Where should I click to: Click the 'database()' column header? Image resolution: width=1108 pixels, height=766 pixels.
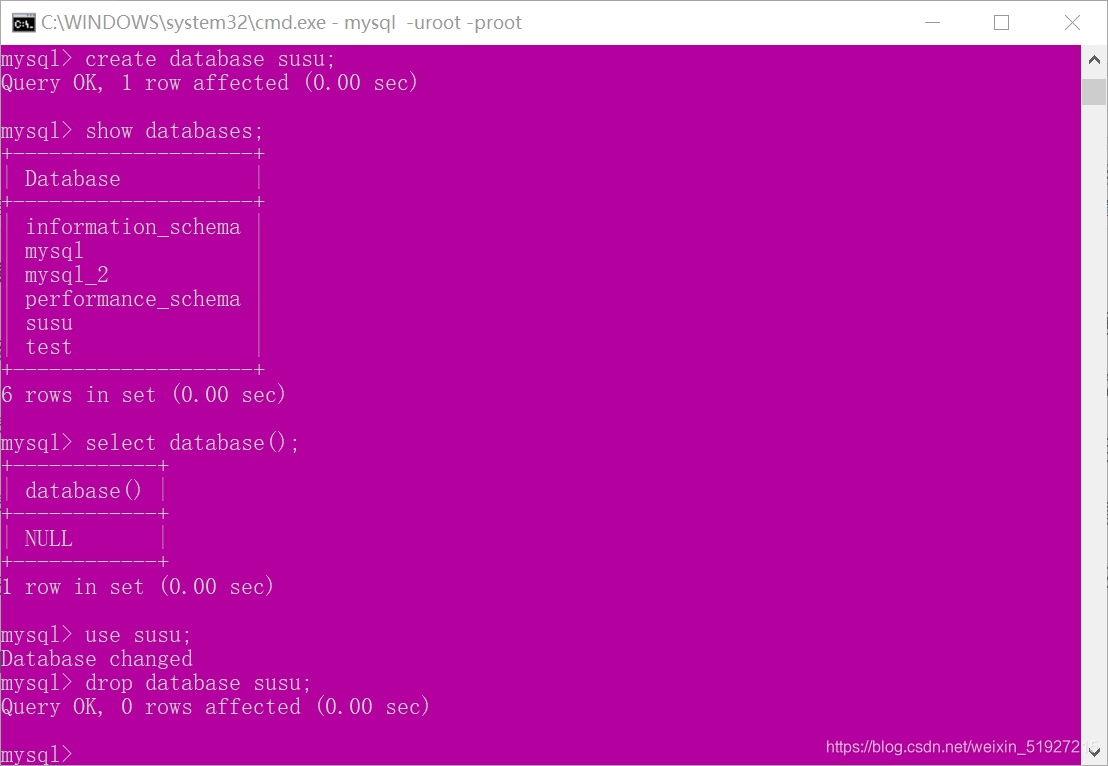pos(84,490)
